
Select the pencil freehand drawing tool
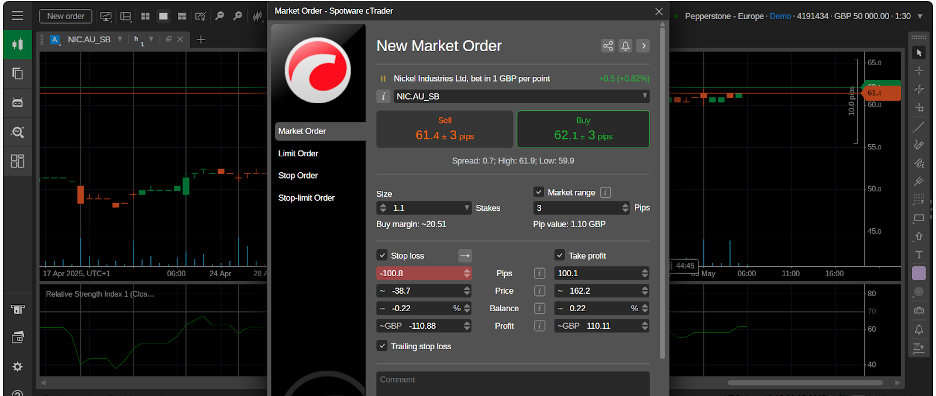[919, 145]
